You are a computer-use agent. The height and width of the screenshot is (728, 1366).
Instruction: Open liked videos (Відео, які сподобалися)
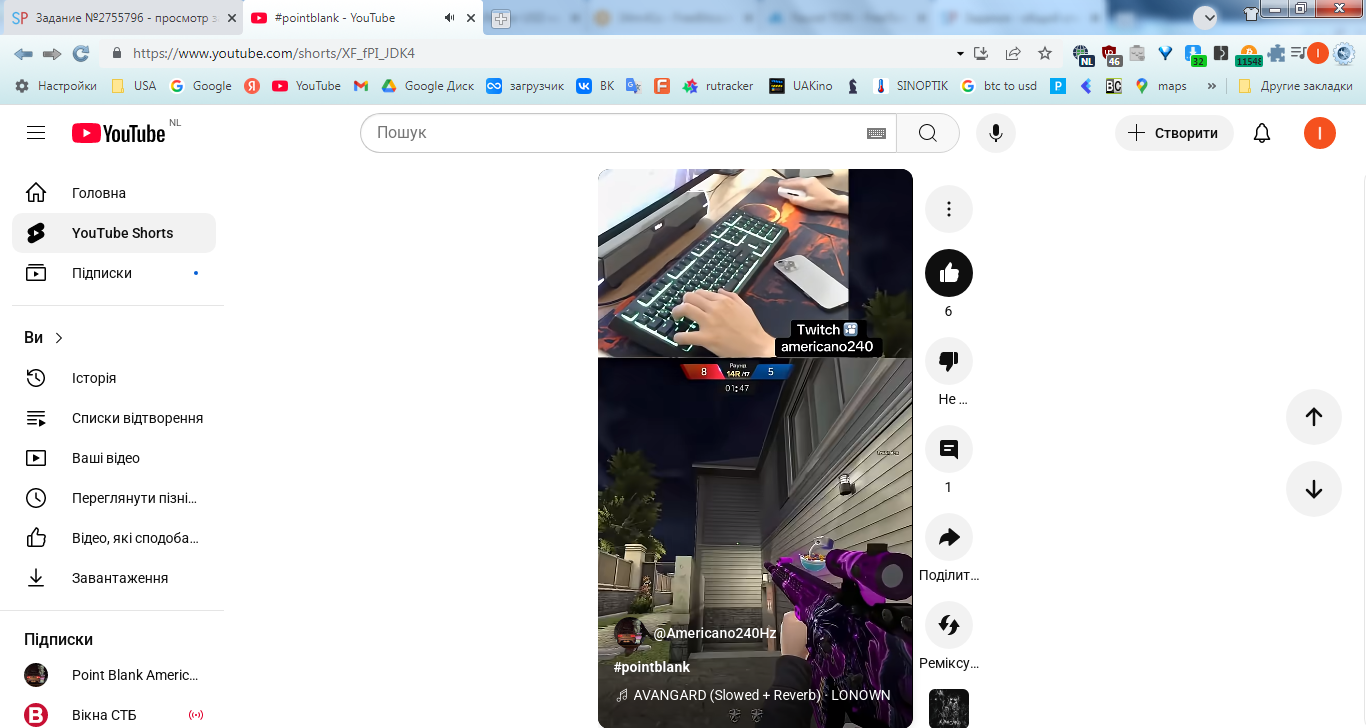pyautogui.click(x=114, y=538)
